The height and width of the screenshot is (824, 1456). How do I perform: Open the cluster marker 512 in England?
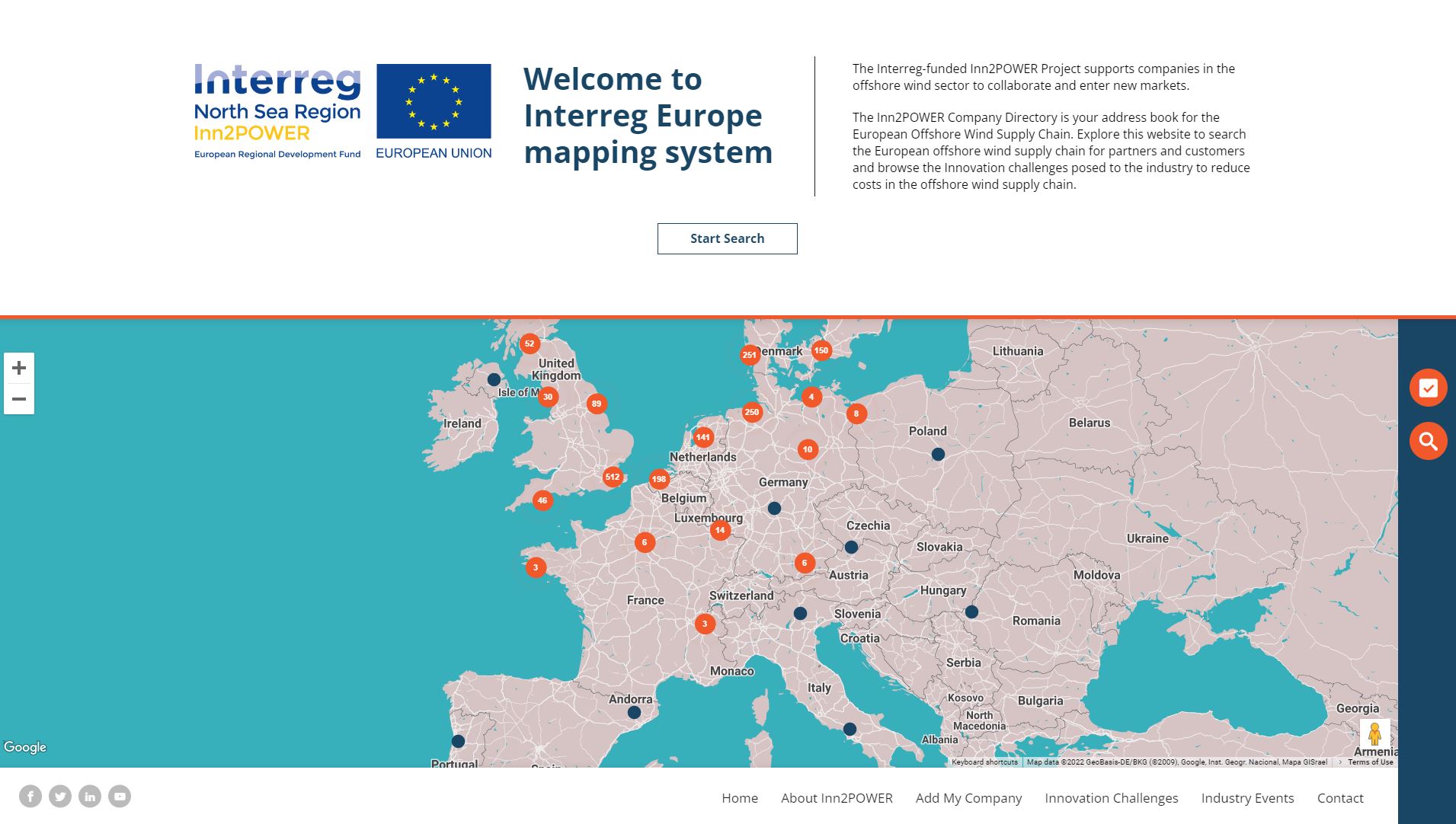pos(613,477)
